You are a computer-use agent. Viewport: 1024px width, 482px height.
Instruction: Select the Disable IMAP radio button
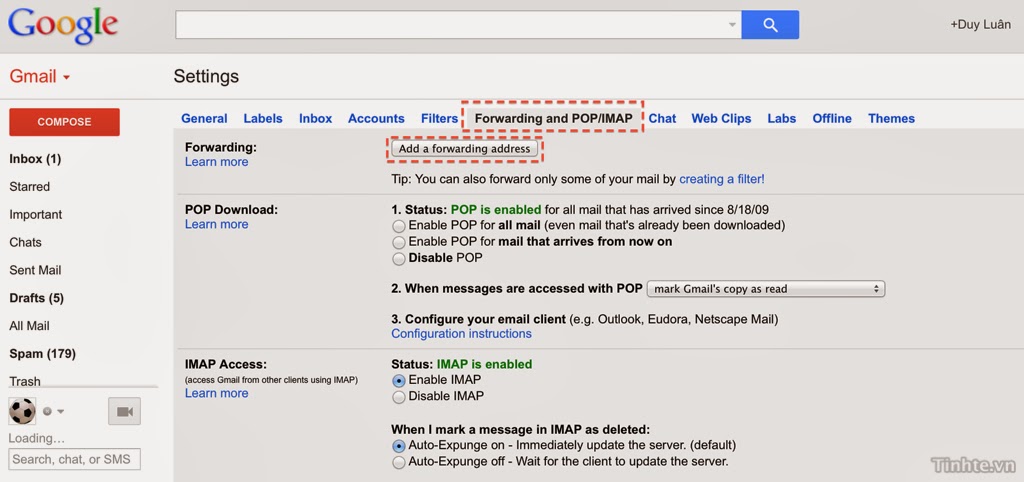399,397
